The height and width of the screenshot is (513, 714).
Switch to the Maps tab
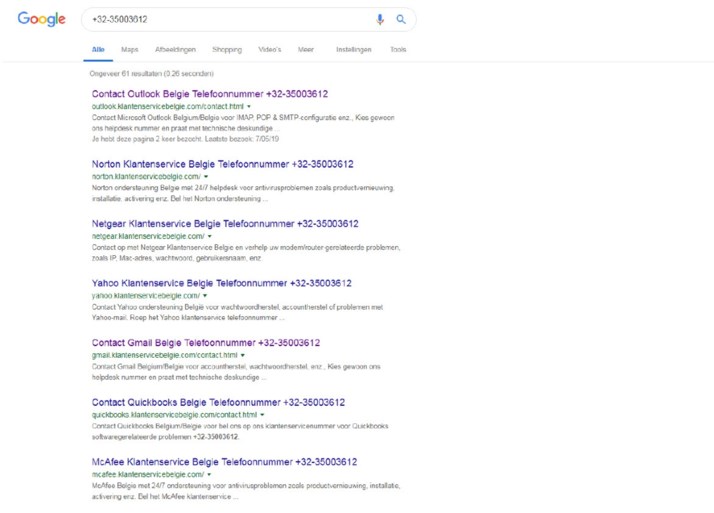coord(130,50)
